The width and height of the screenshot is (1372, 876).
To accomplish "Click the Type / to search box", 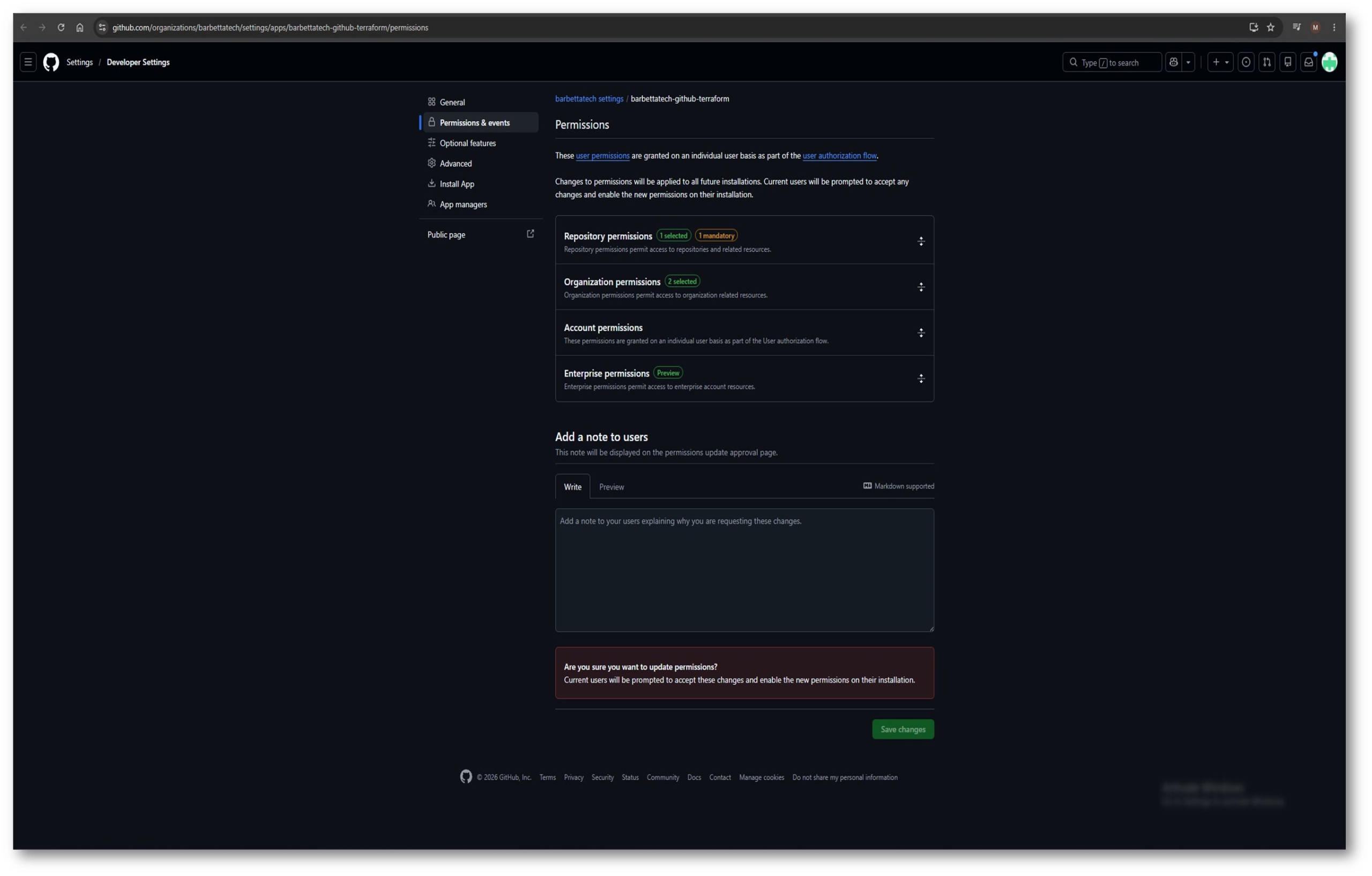I will [1112, 62].
